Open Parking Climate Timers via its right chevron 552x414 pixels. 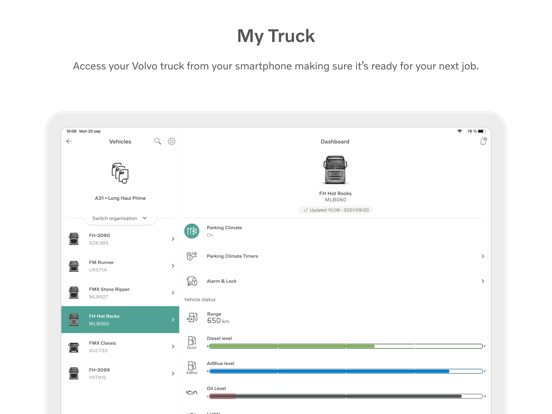point(483,256)
